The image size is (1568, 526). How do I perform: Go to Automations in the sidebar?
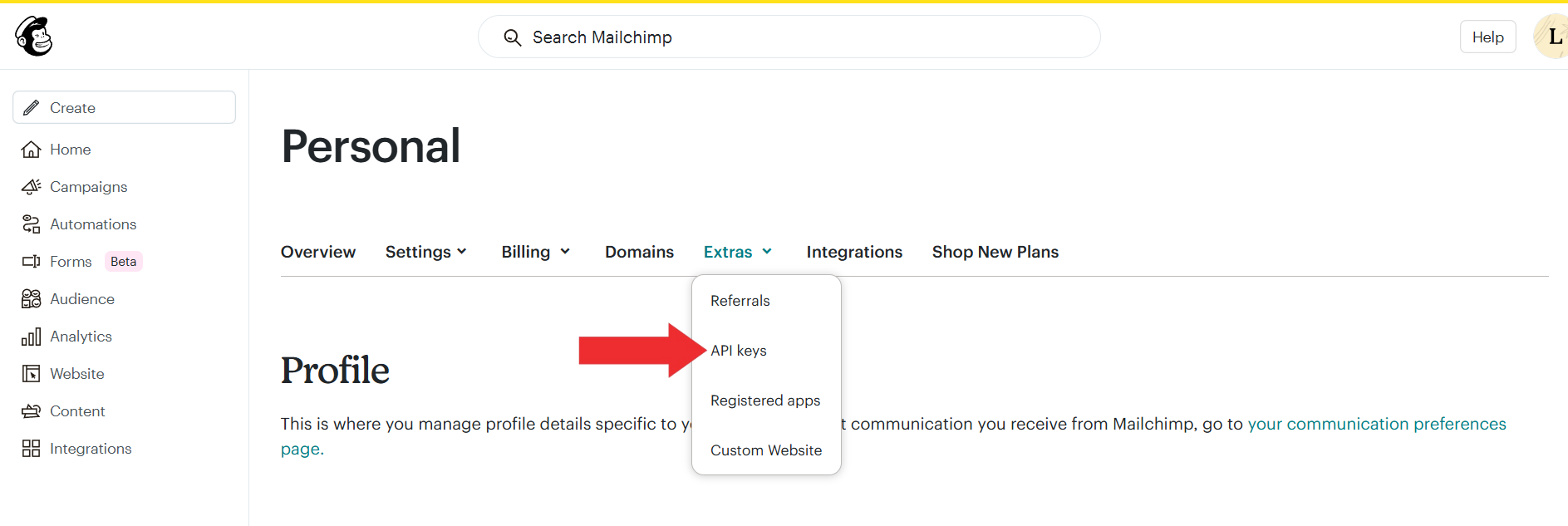(93, 224)
